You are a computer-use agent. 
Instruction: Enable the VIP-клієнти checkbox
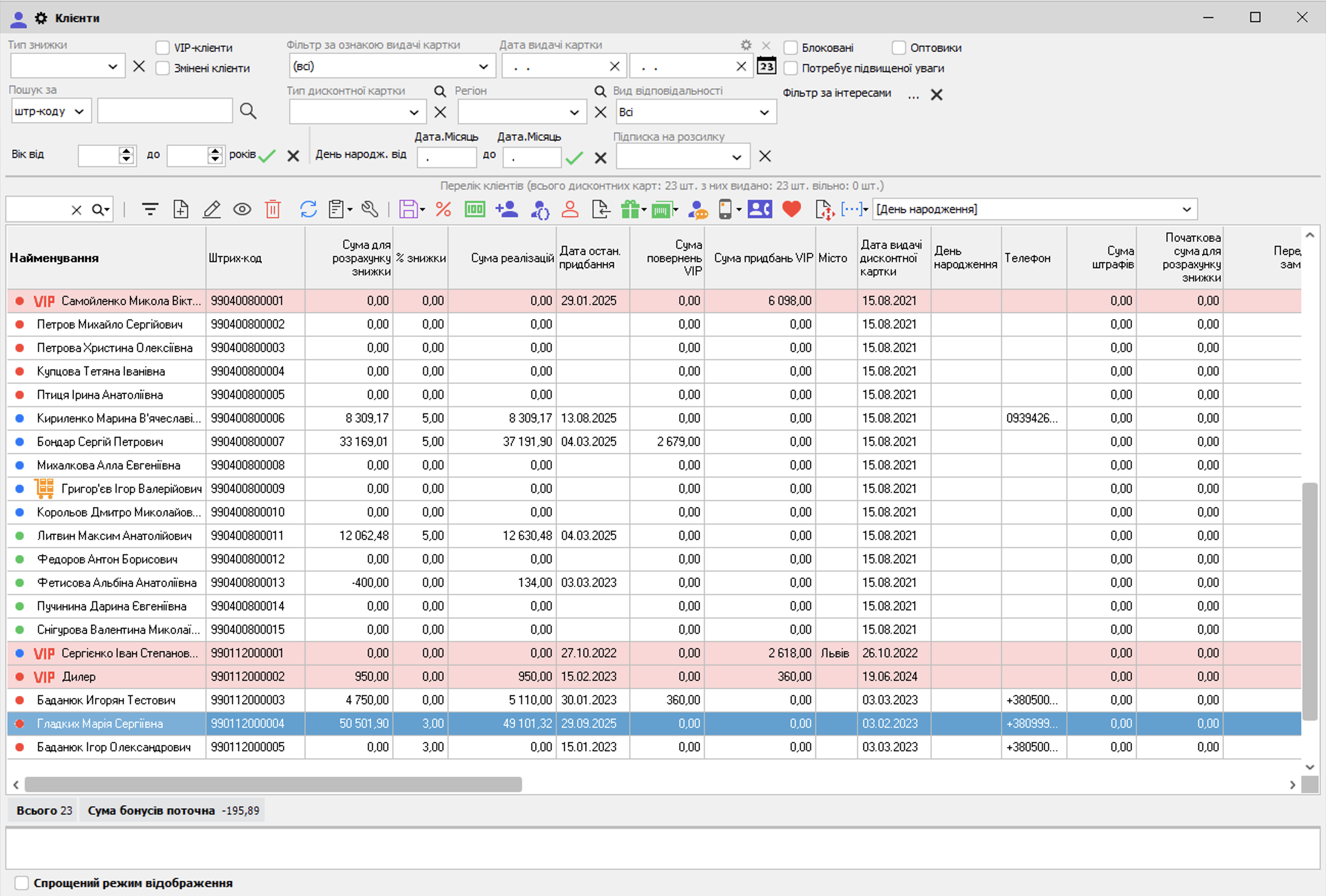pos(163,48)
